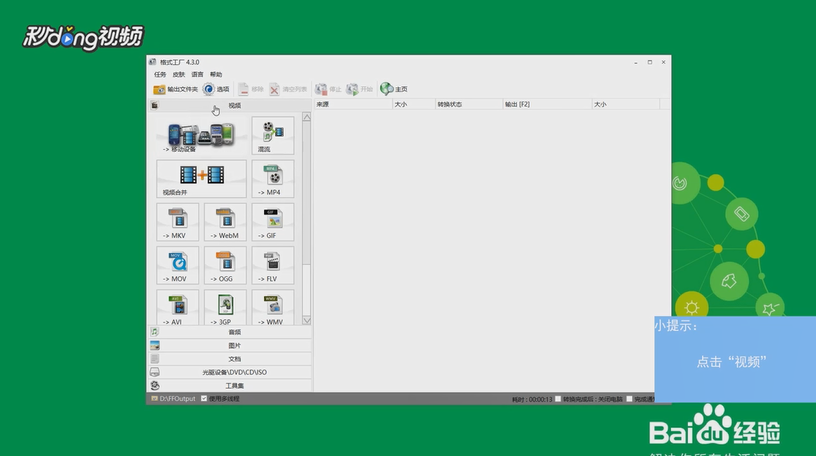Close the Format Factory window
Image resolution: width=816 pixels, height=456 pixels.
[x=664, y=62]
